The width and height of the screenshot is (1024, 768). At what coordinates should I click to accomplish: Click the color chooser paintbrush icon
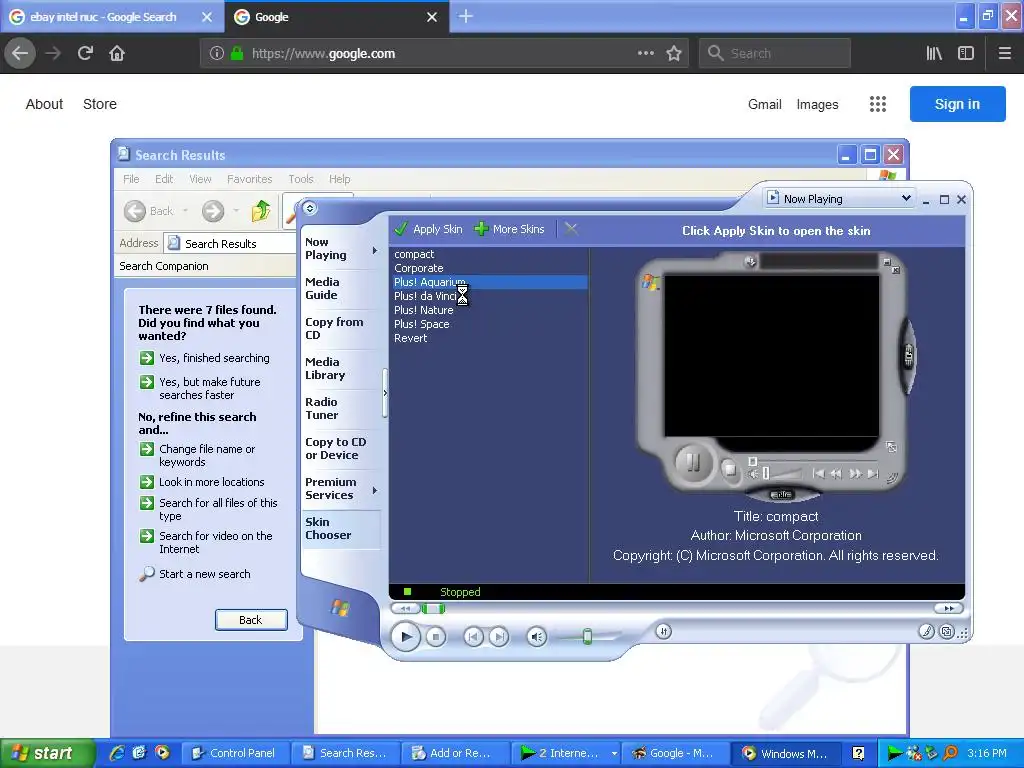tap(926, 631)
